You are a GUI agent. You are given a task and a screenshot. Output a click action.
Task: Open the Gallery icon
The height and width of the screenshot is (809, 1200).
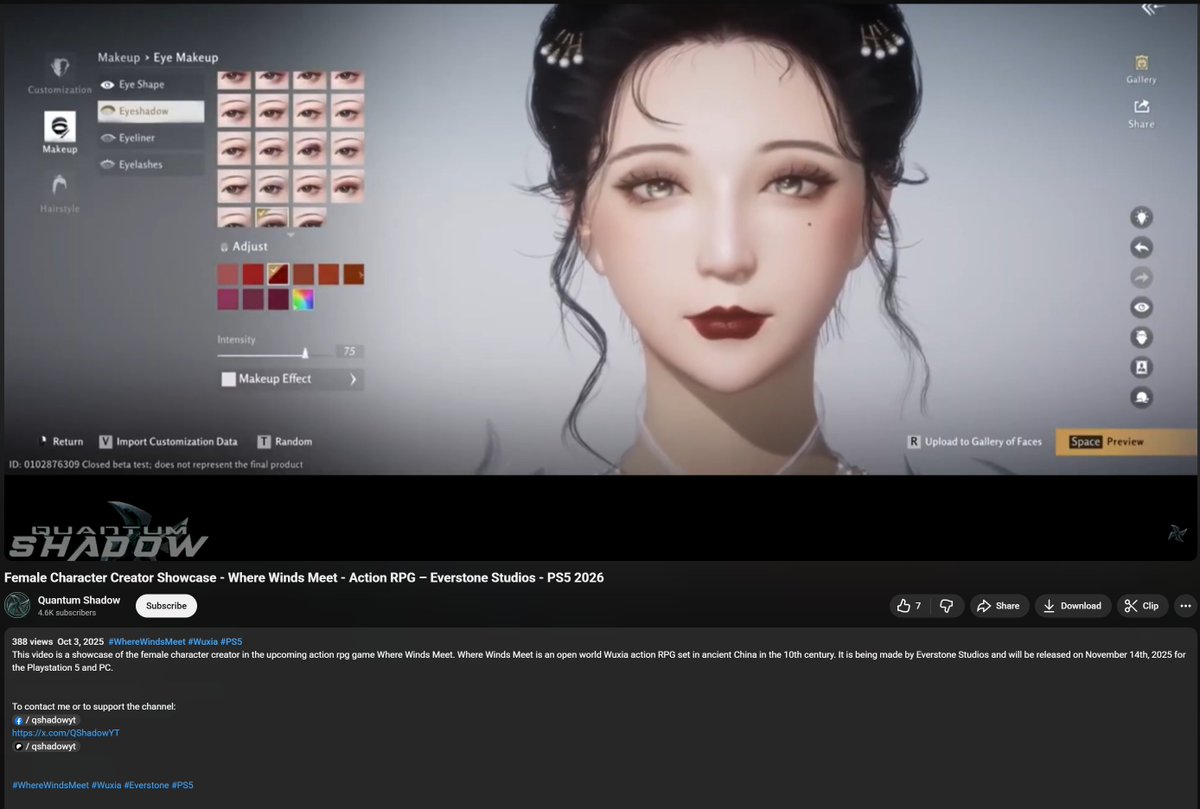[1141, 62]
